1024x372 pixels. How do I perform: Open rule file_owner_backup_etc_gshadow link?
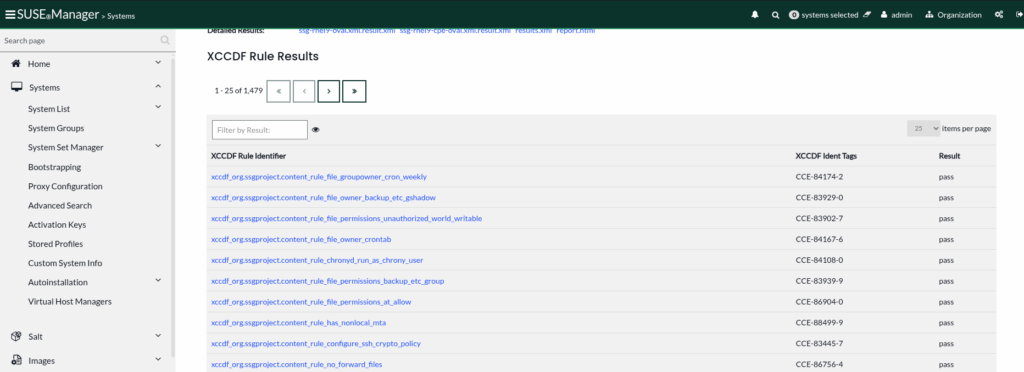(x=323, y=198)
